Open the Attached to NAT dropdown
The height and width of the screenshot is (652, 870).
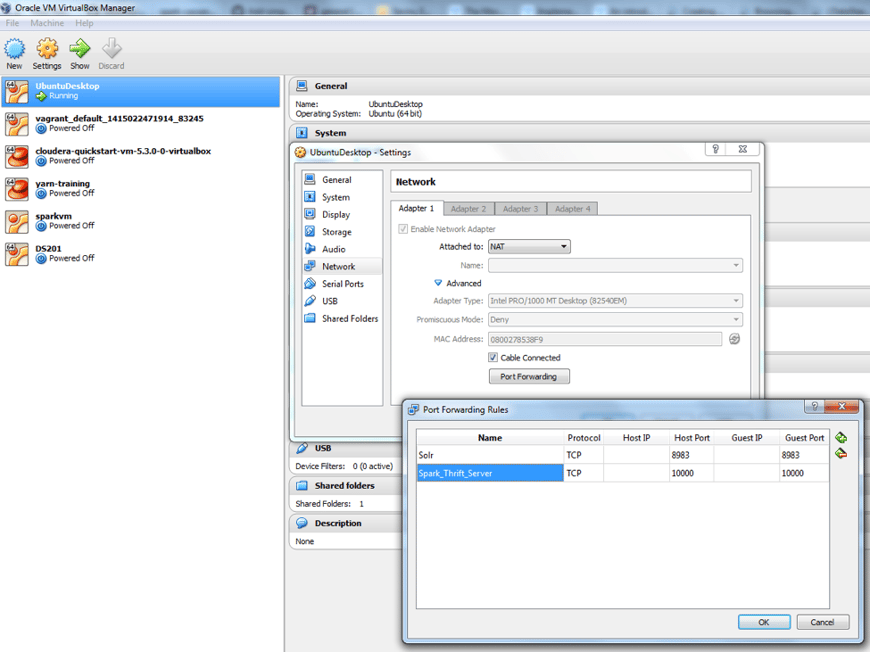[529, 246]
